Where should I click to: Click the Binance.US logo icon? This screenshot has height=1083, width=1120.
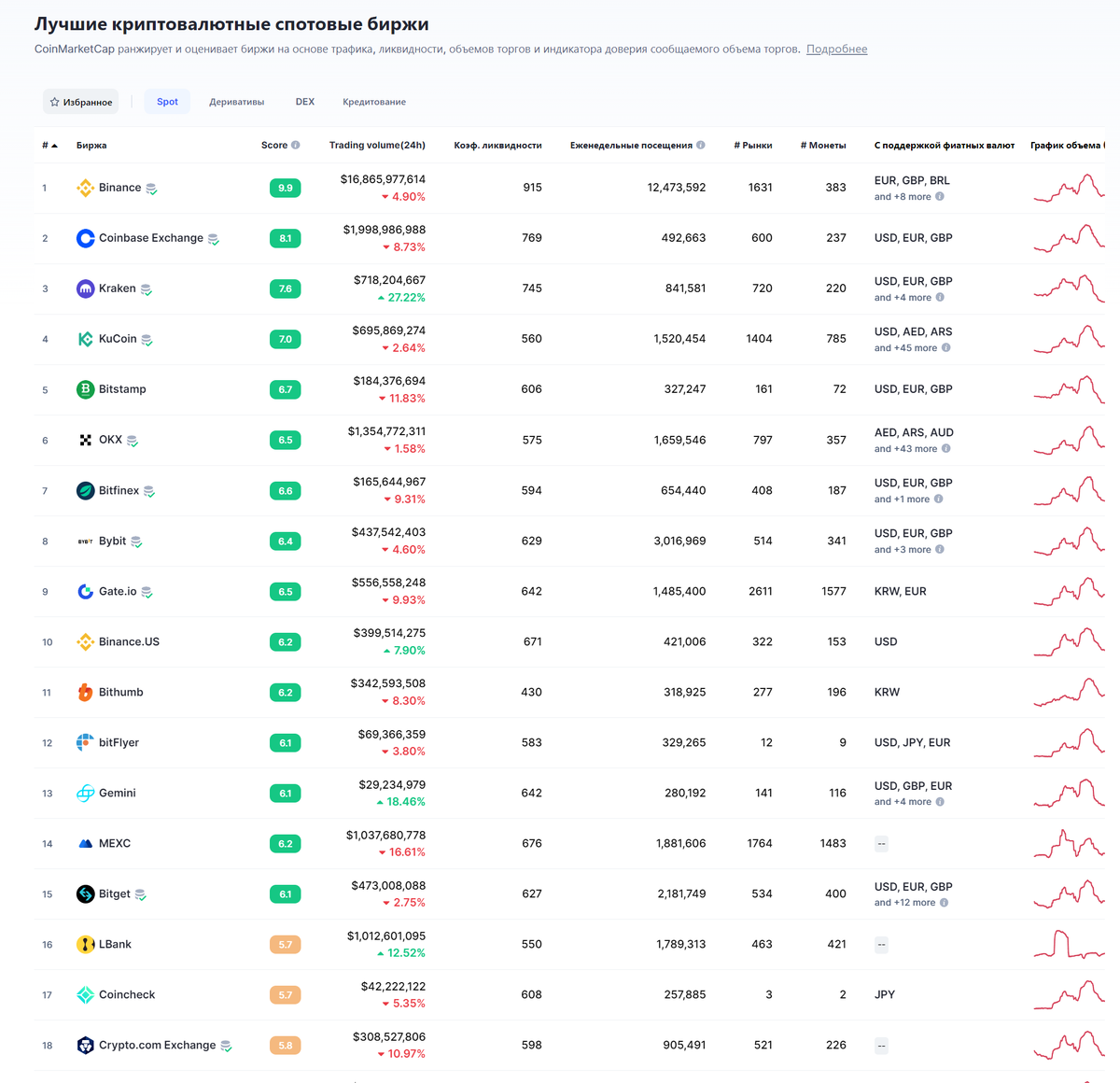[x=85, y=641]
